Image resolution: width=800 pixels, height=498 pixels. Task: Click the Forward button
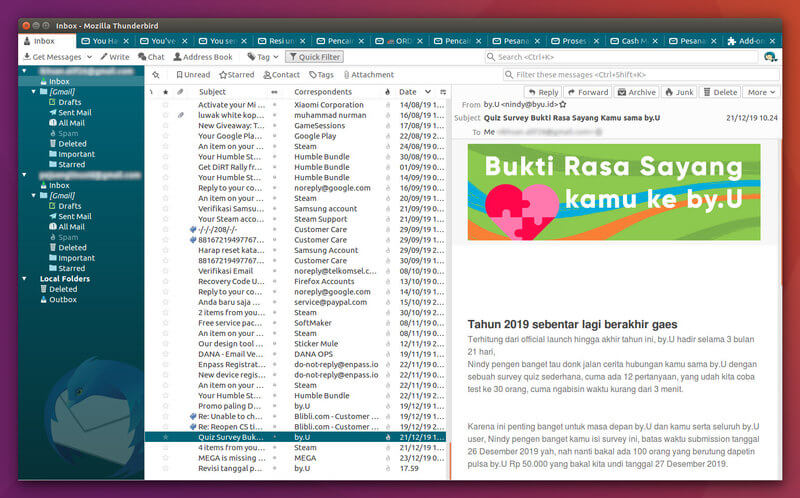click(588, 92)
